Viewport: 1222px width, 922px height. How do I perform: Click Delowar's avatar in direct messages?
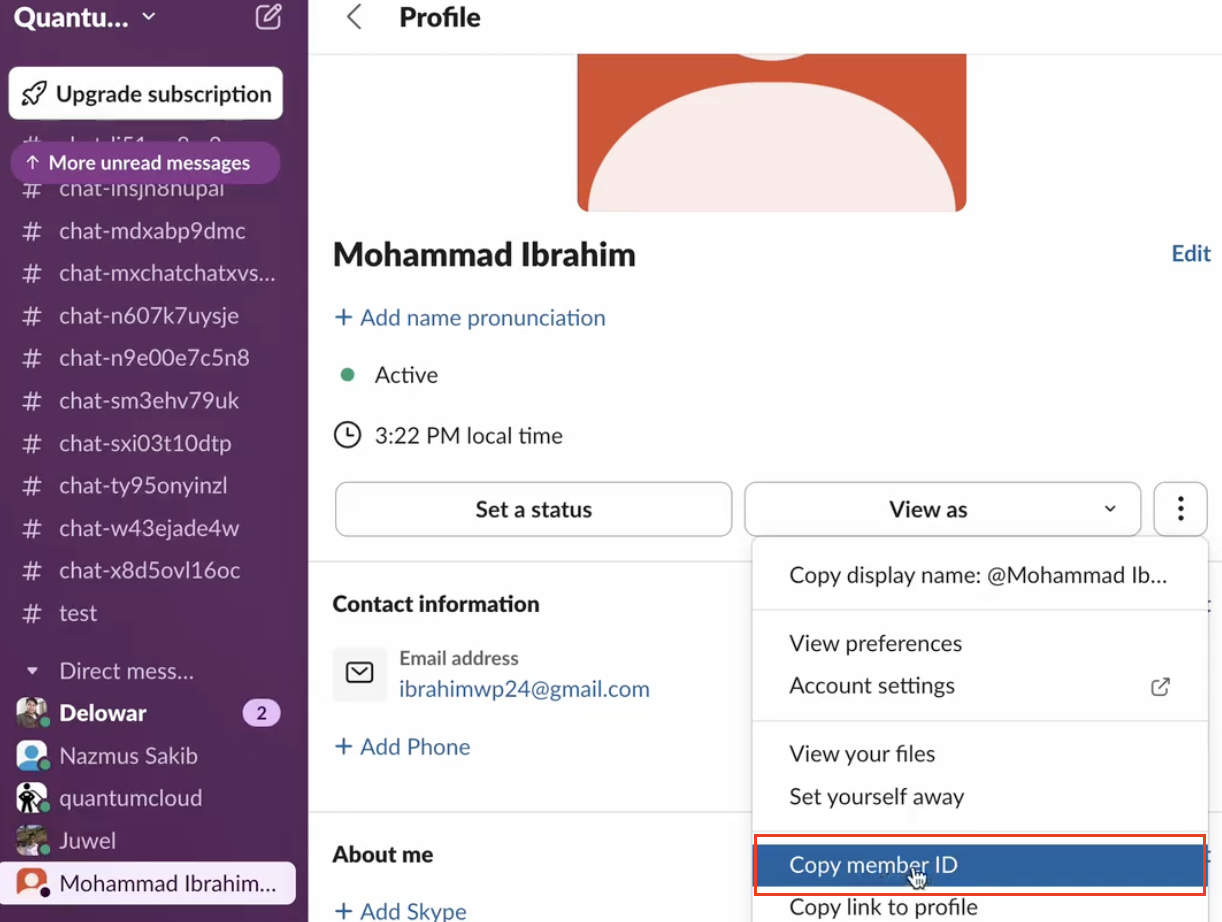(32, 713)
